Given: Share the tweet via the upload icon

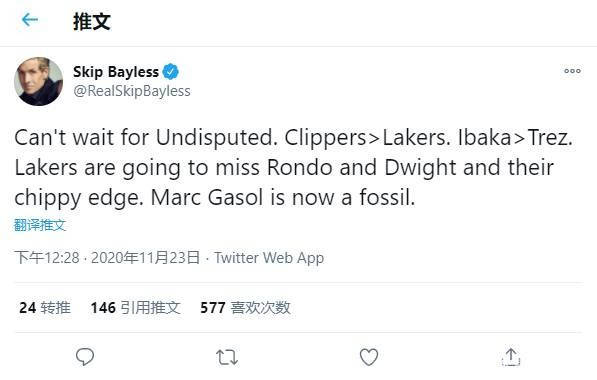Looking at the screenshot, I should tap(511, 357).
